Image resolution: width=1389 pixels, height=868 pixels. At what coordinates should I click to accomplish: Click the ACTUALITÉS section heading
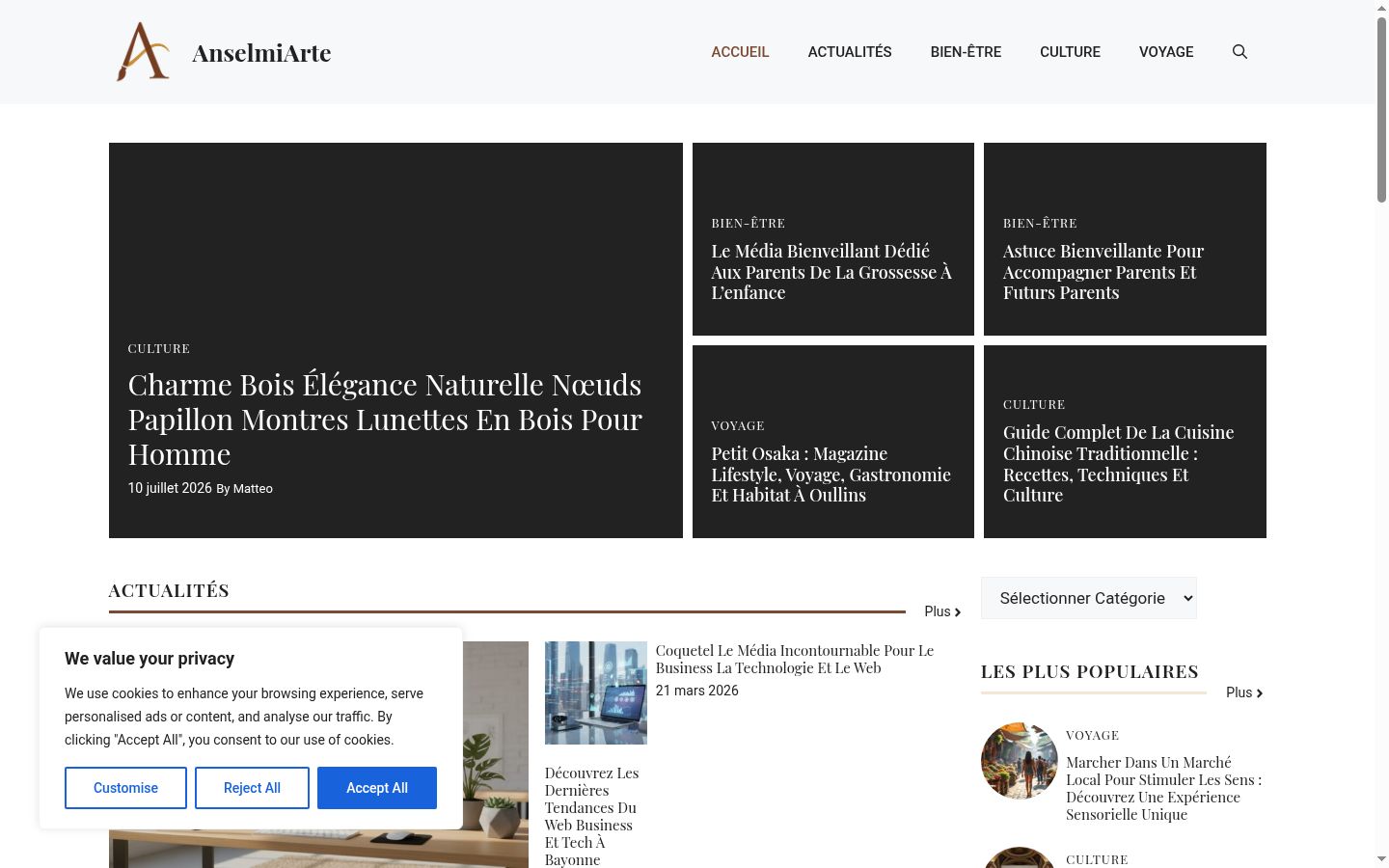169,590
